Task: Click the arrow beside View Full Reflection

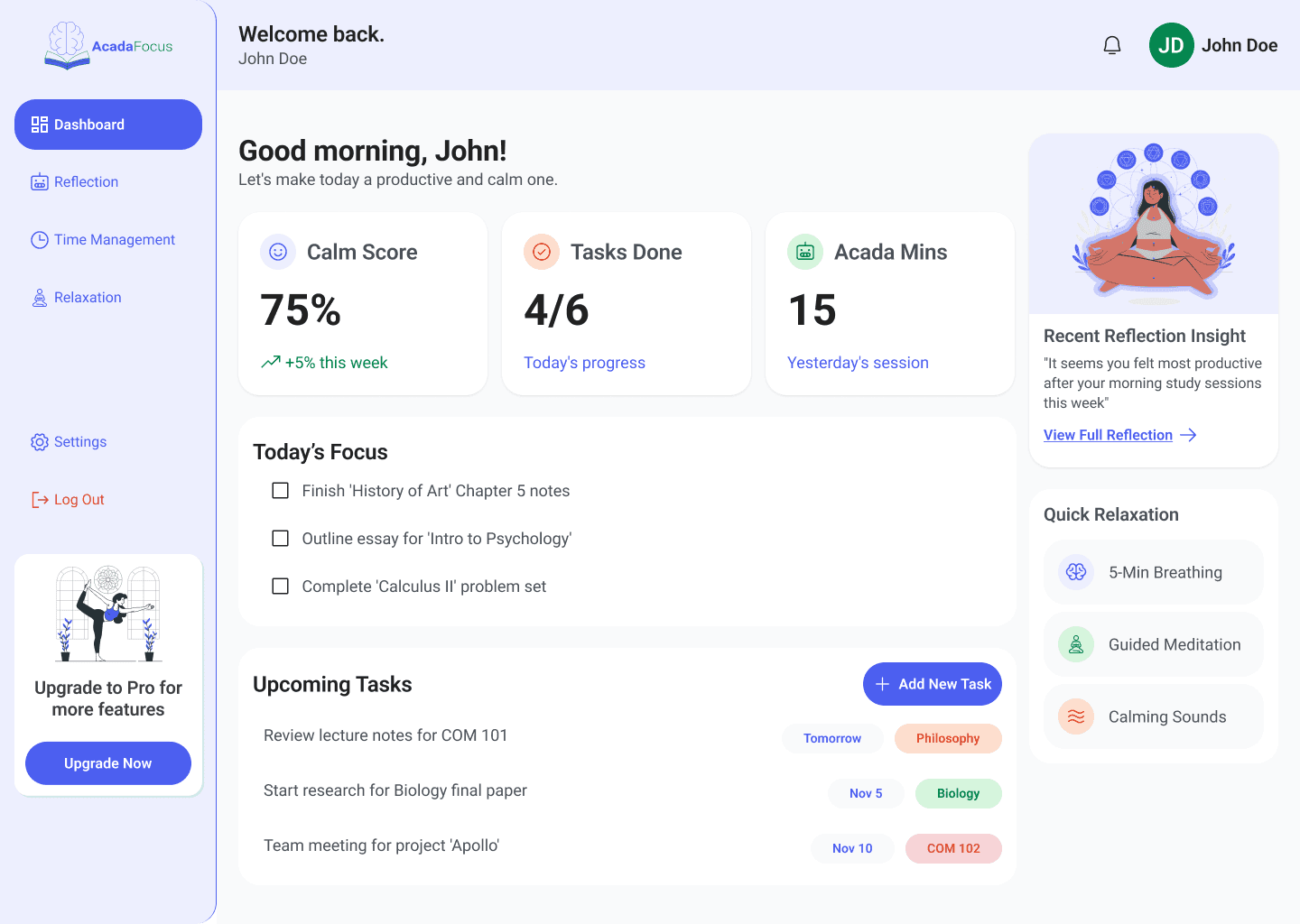Action: 1188,435
